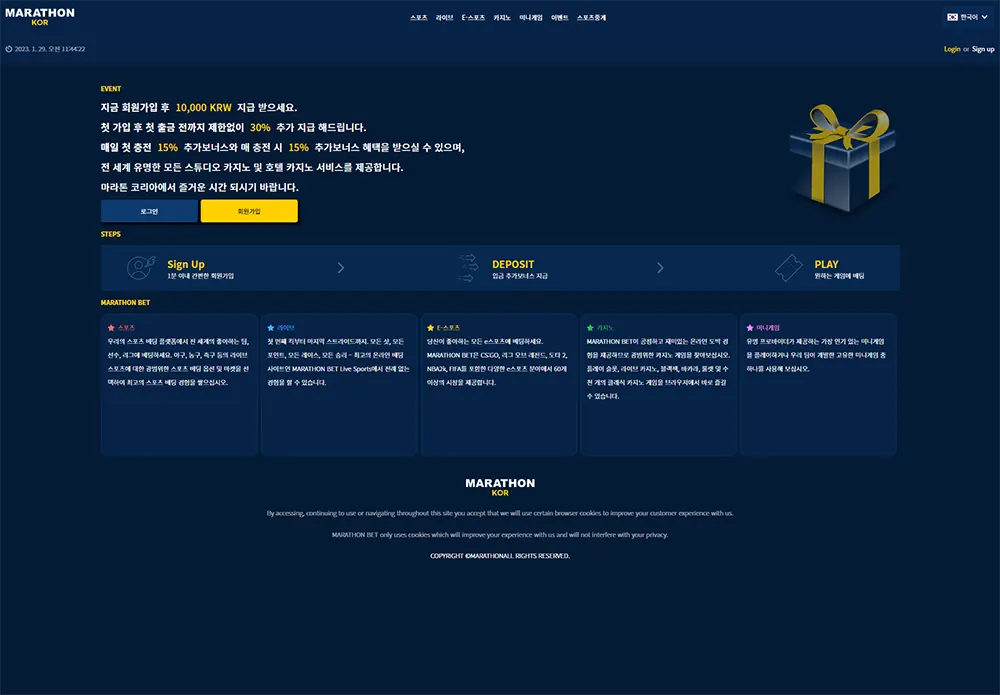Click the blue 로그인 button
1000x695 pixels.
click(x=149, y=211)
